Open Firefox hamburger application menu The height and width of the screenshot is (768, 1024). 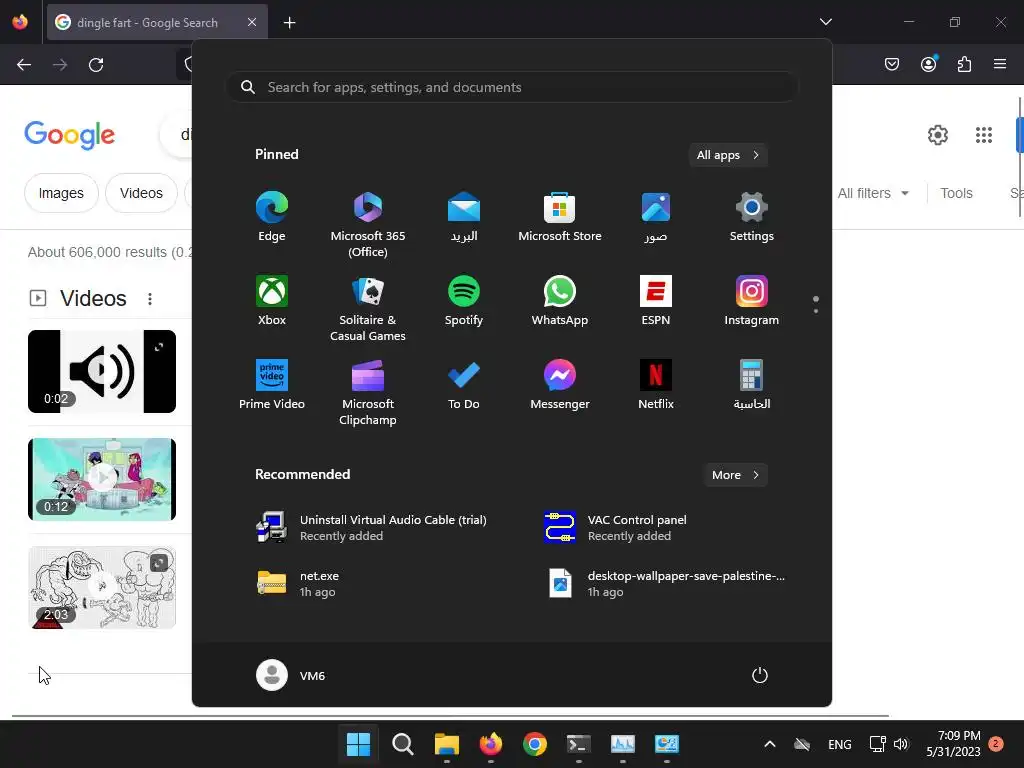(x=1000, y=64)
